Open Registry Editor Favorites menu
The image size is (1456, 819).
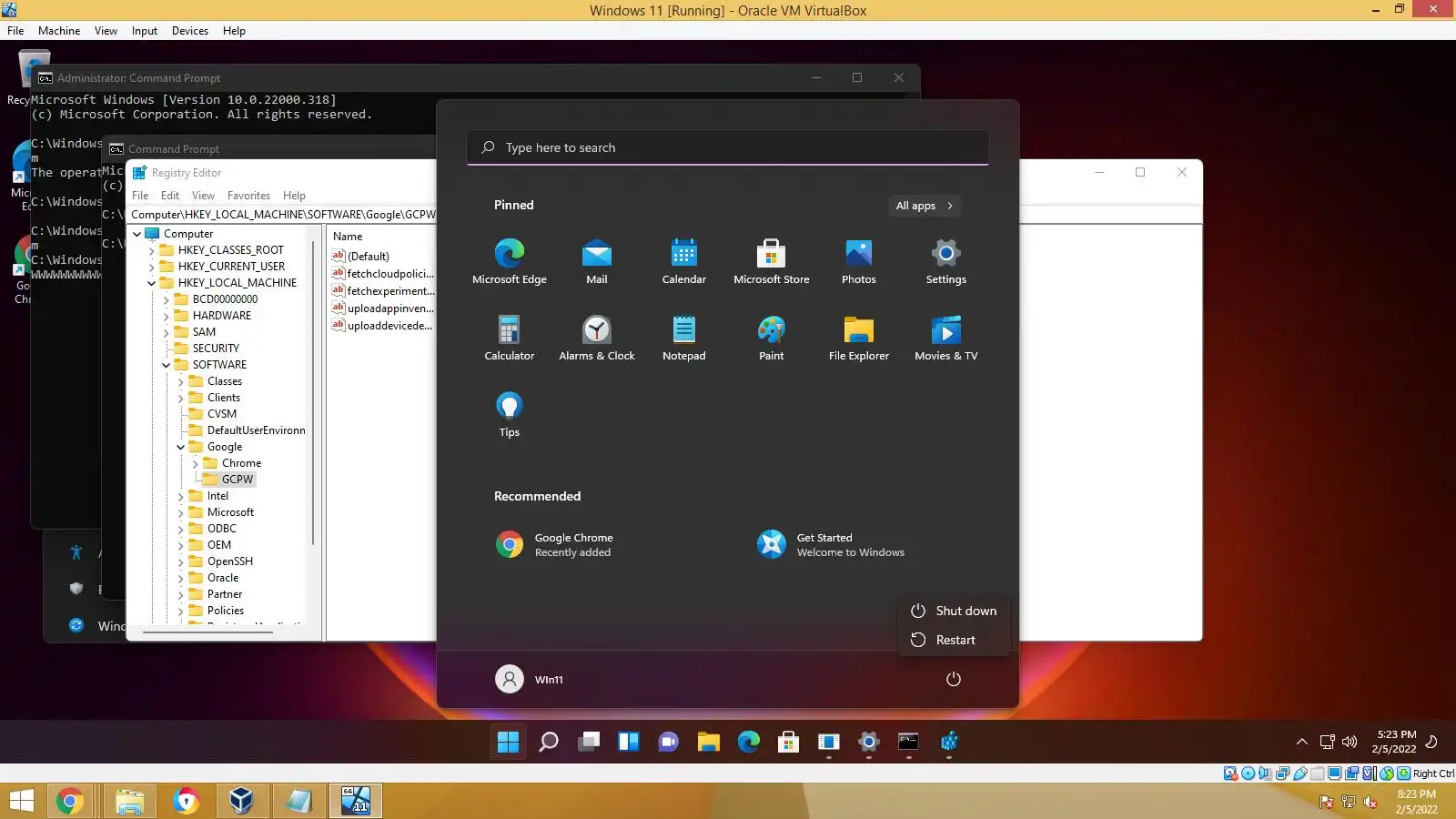click(x=248, y=196)
